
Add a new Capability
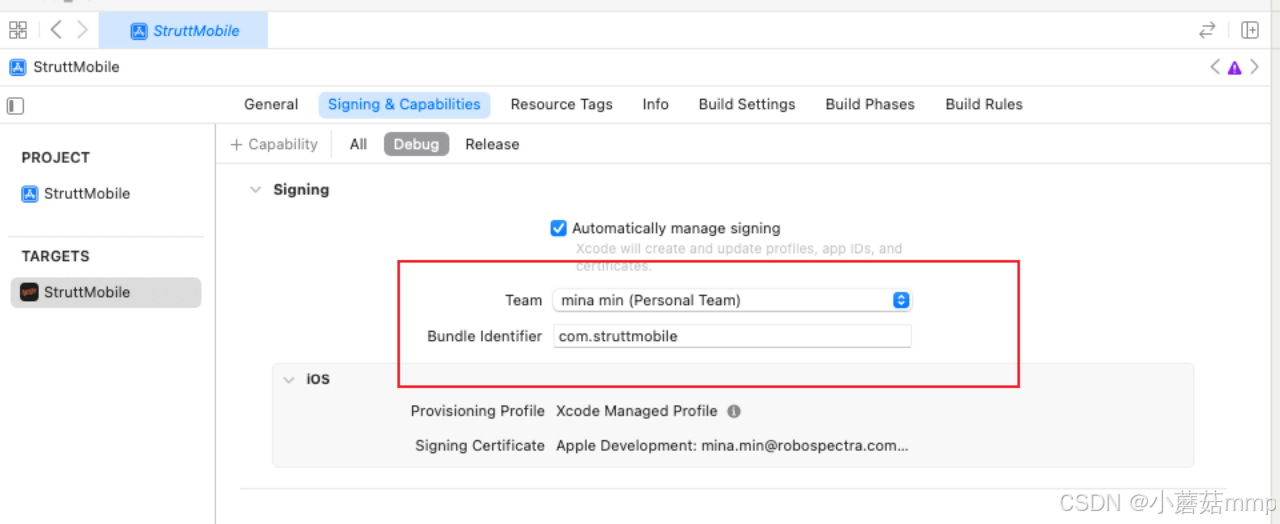point(274,144)
